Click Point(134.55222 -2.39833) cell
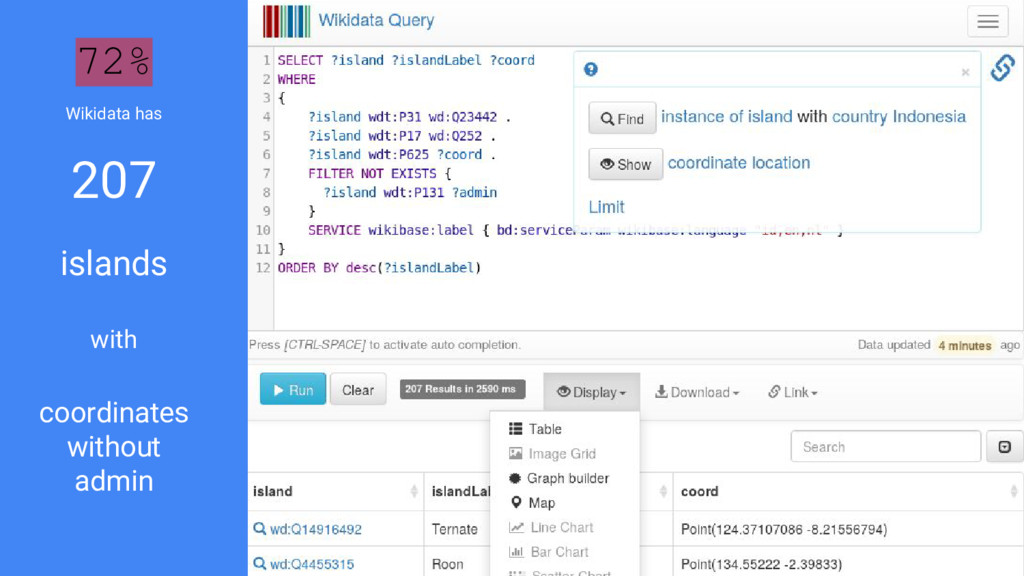Screen dimensions: 1024x576 coord(761,564)
